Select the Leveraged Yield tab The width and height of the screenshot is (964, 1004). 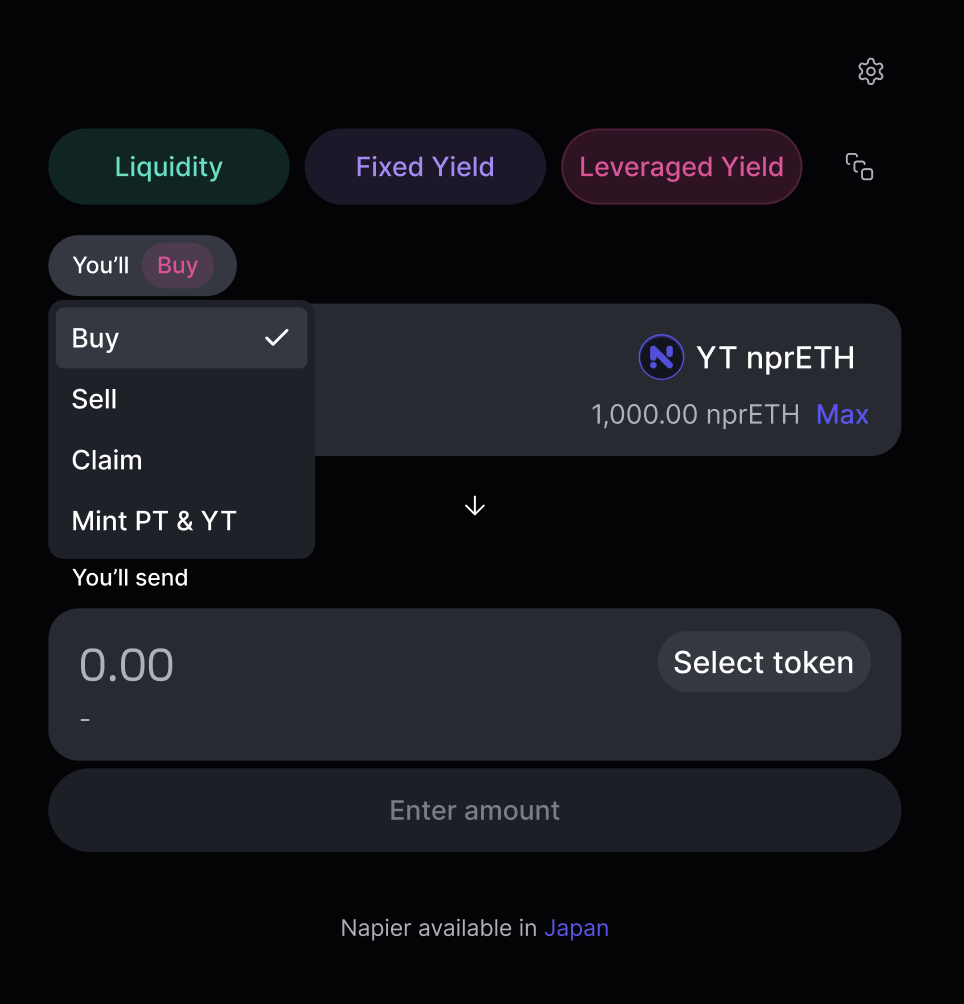pyautogui.click(x=681, y=167)
